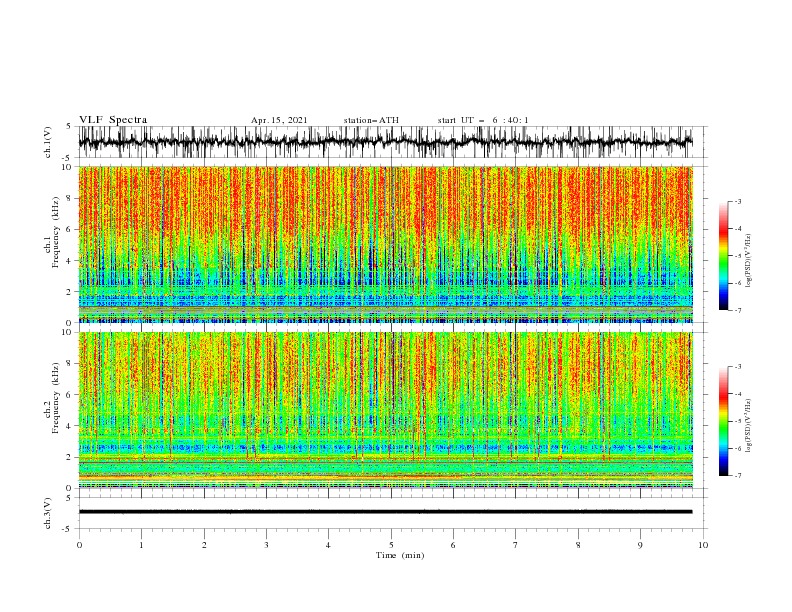Viewport: 792px width, 612px height.
Task: Click time axis tick label '1'
Action: [x=141, y=545]
